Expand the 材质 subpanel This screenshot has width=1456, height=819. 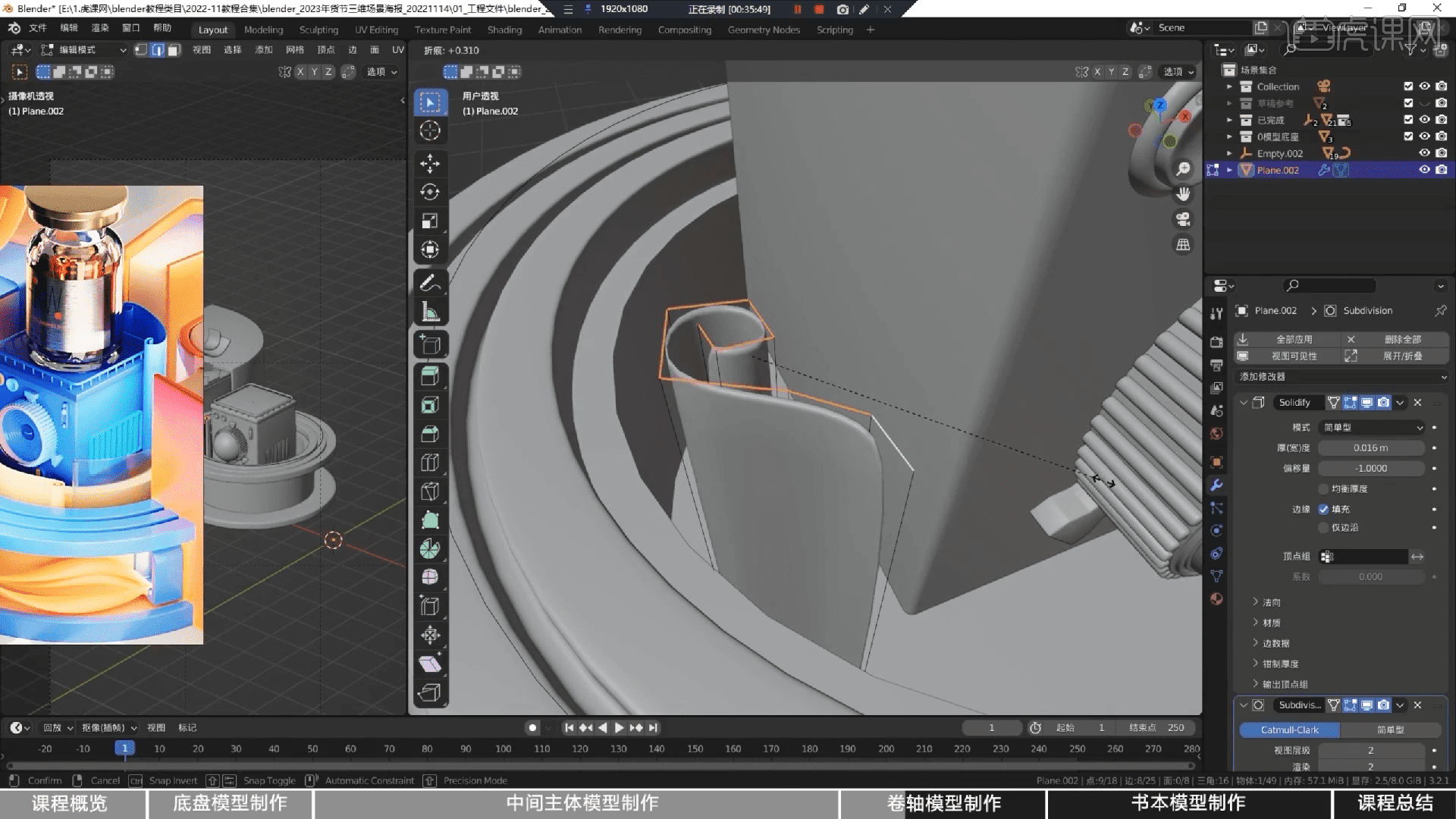(1255, 623)
